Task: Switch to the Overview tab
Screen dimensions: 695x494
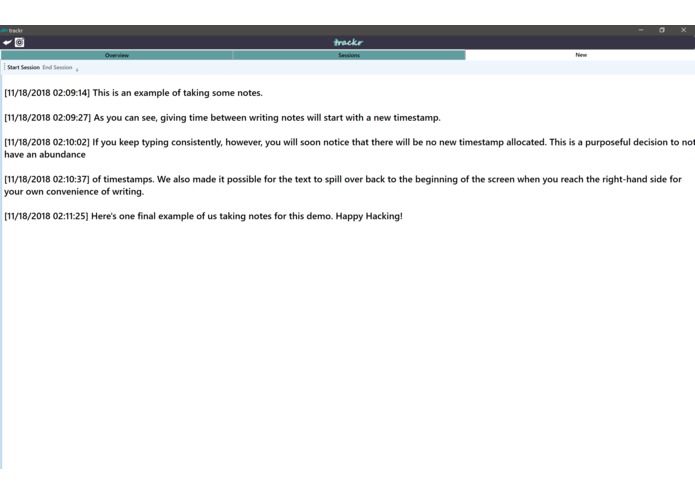Action: pyautogui.click(x=117, y=55)
